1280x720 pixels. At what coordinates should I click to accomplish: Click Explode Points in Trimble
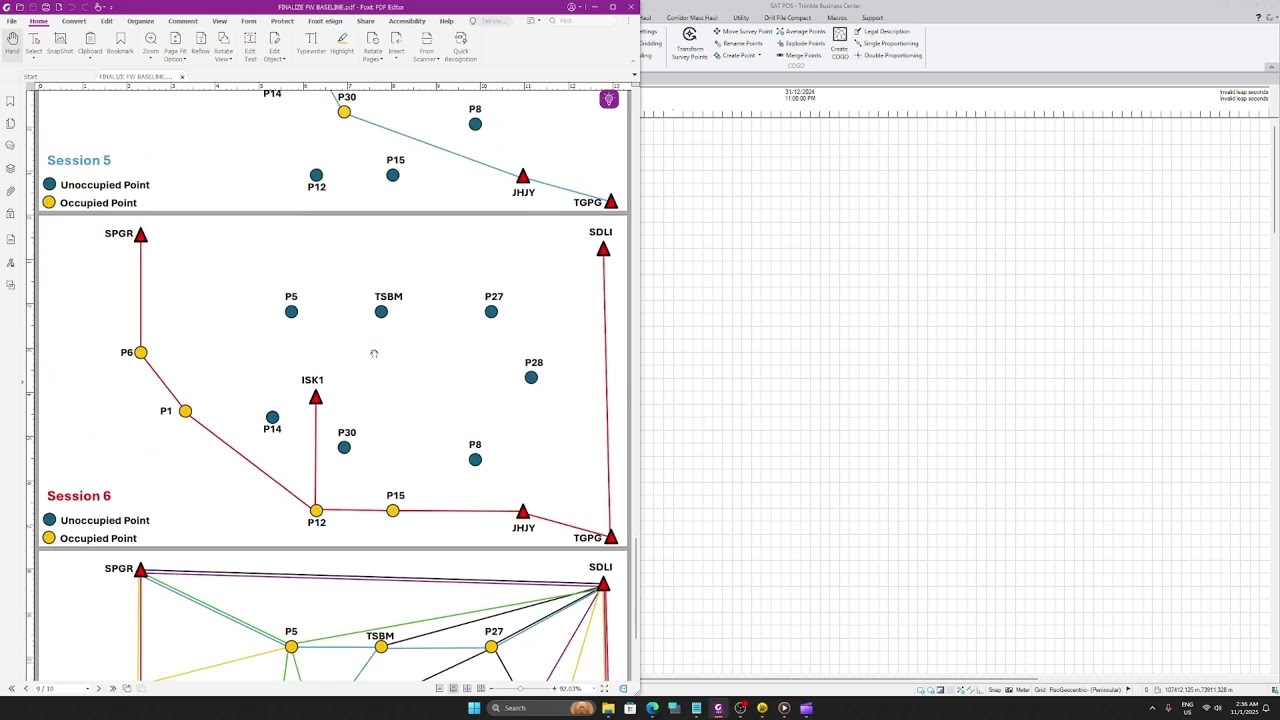point(801,43)
